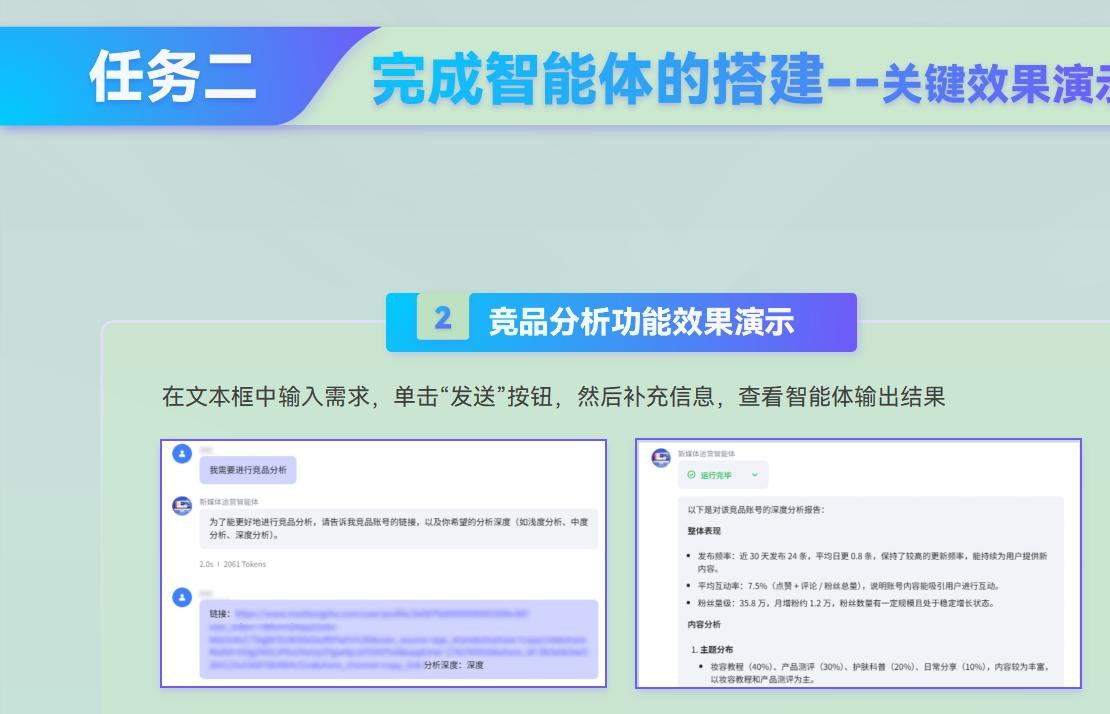Click the "新媒体运营智能体" name in left chat
The image size is (1110, 714).
pos(229,502)
